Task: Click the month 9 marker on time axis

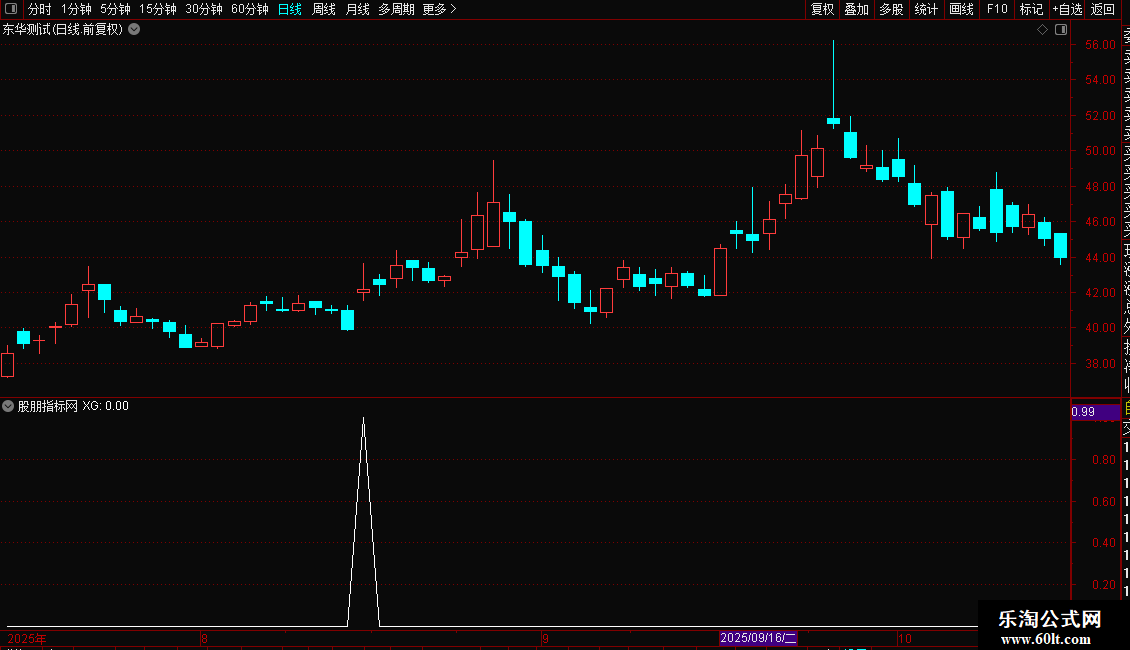Action: coord(546,638)
